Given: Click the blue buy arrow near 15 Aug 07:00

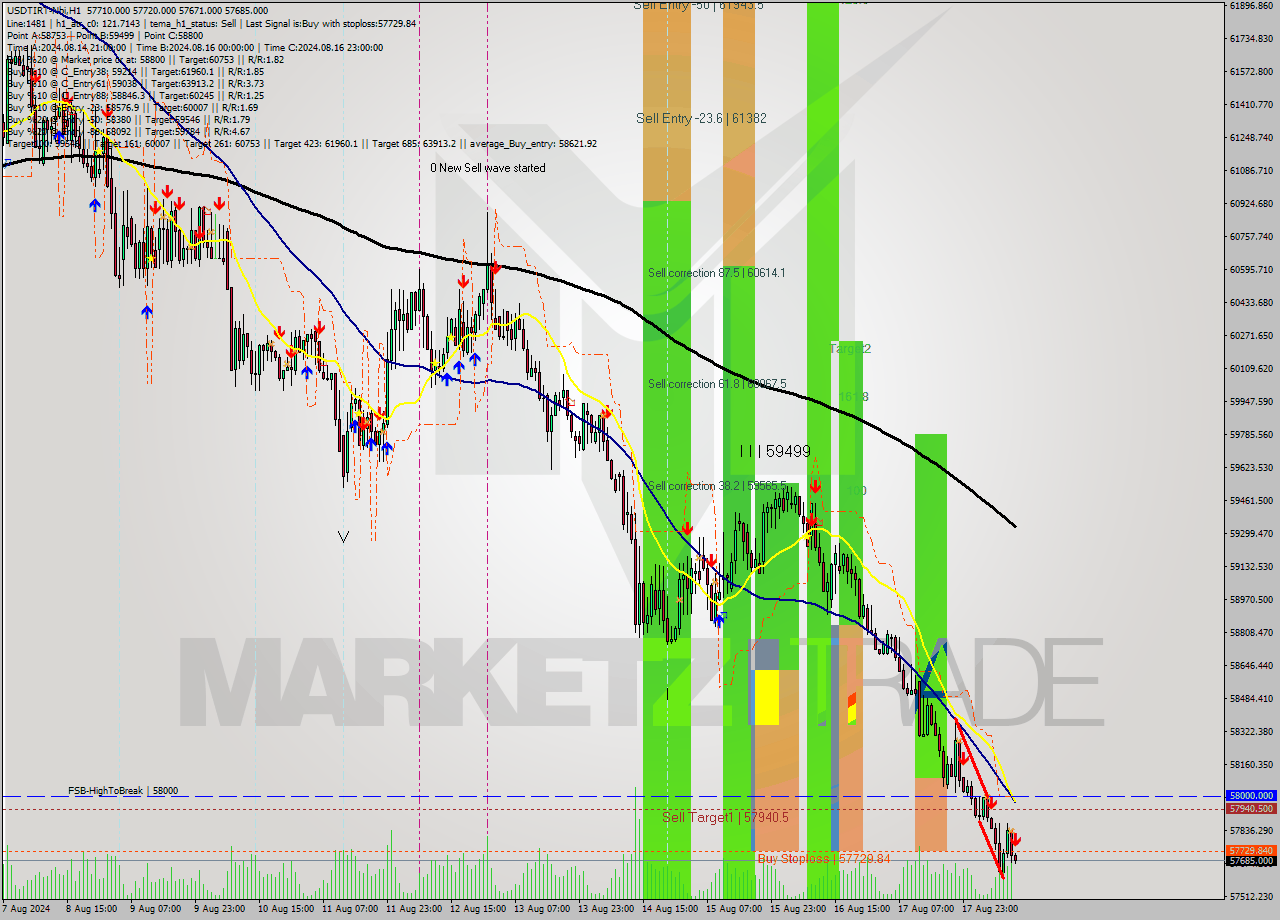Looking at the screenshot, I should click(x=718, y=619).
